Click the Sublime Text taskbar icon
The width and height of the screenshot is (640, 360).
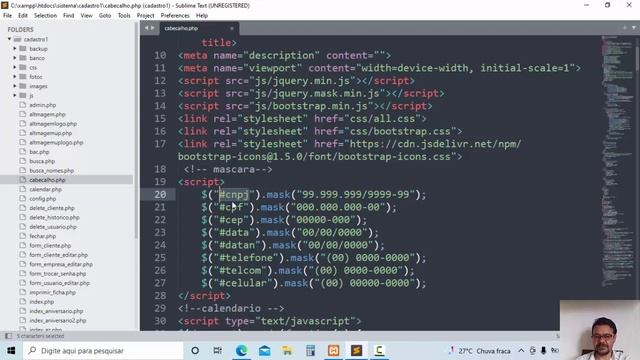(x=356, y=350)
